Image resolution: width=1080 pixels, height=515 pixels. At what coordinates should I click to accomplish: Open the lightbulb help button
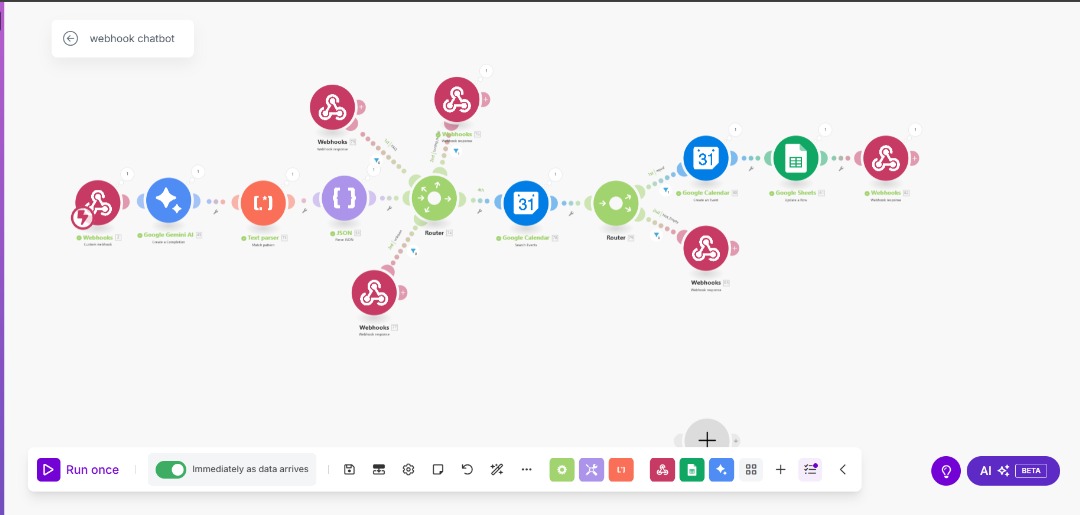946,471
